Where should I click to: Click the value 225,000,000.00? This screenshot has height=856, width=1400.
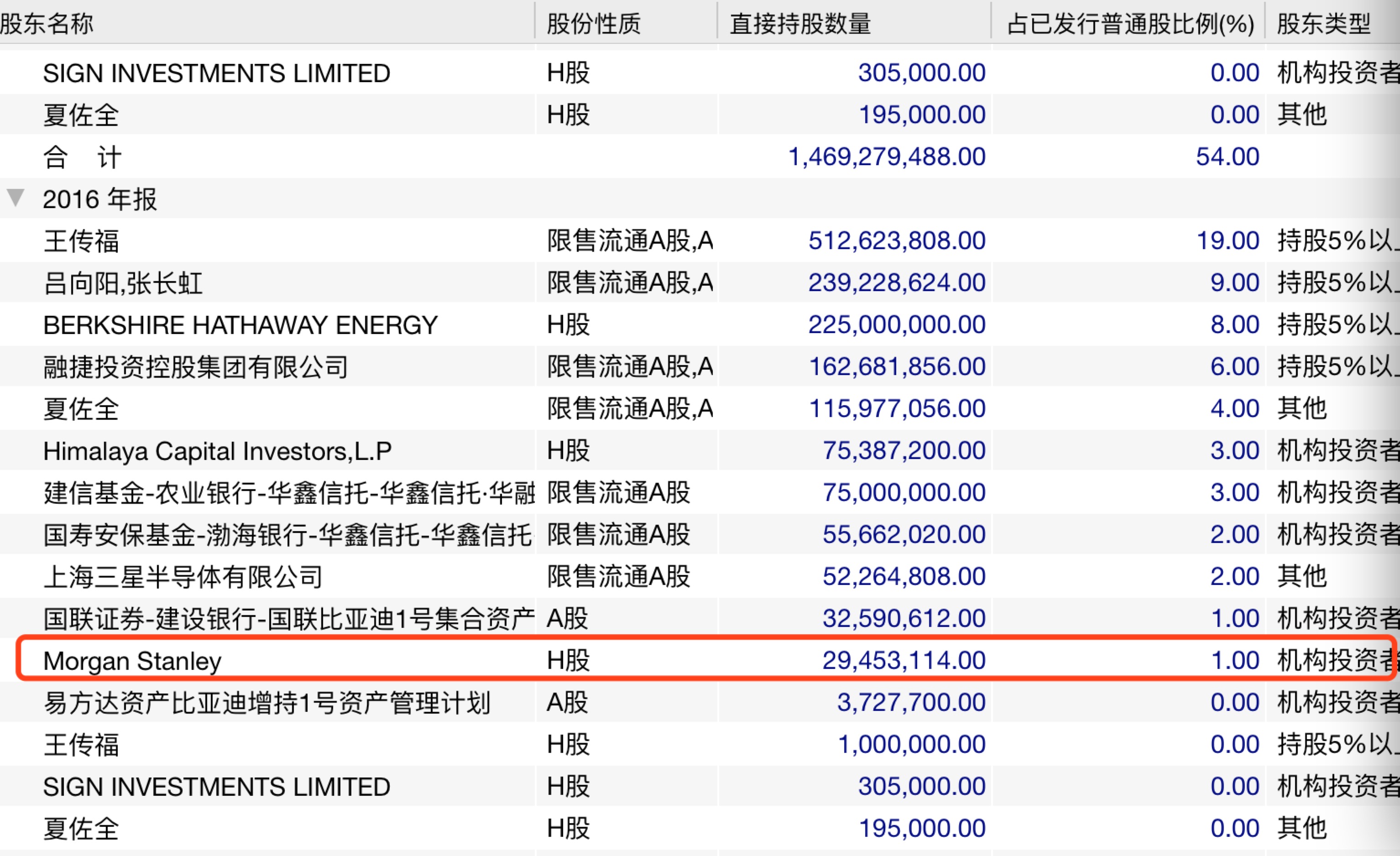[897, 324]
